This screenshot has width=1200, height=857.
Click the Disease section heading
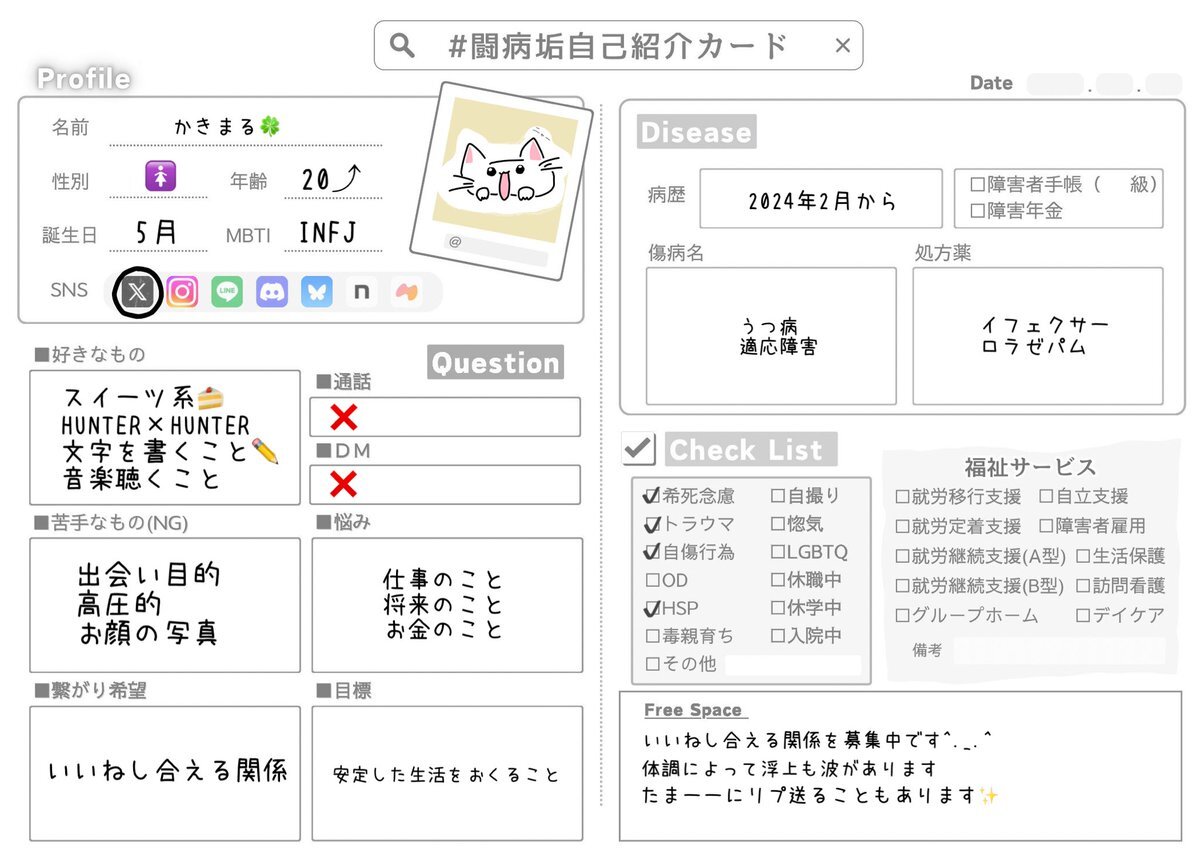pyautogui.click(x=696, y=132)
